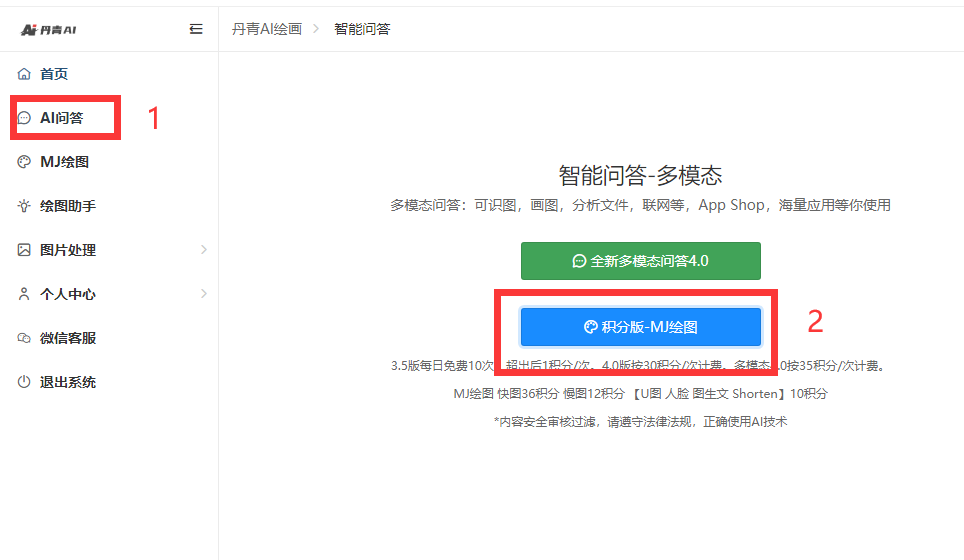The image size is (964, 560).
Task: Click the chat bubble icon beside AI问答
Action: click(24, 118)
